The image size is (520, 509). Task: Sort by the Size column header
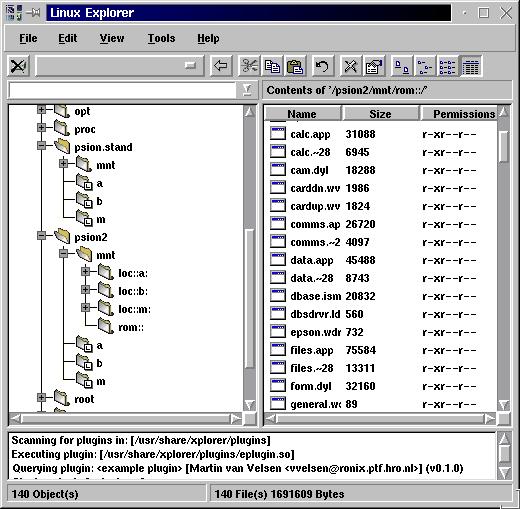coord(380,114)
